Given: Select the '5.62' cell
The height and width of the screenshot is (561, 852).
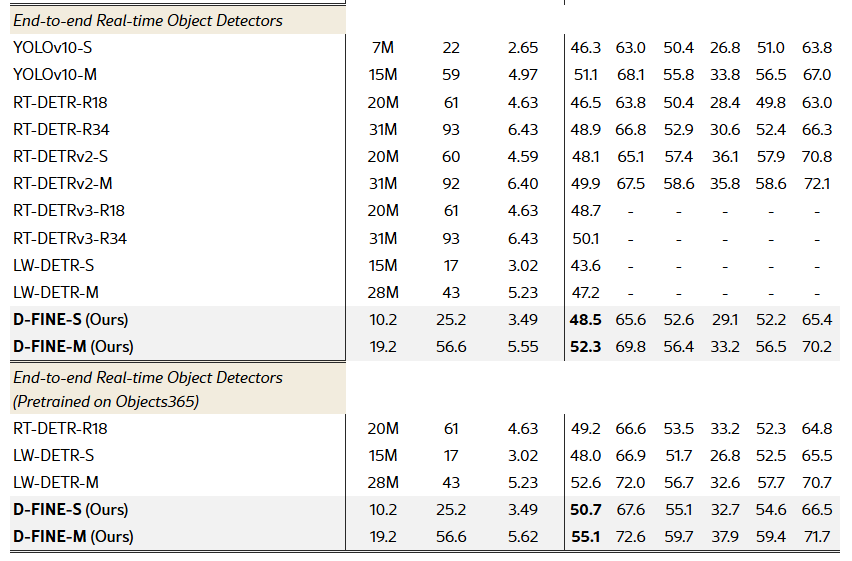Looking at the screenshot, I should pyautogui.click(x=523, y=537).
